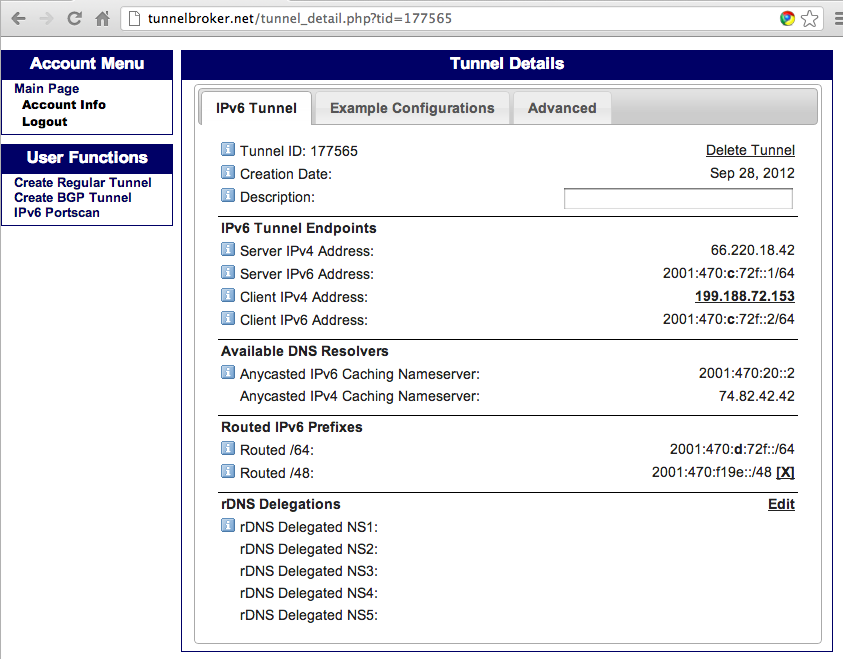Click the Description text field
843x659 pixels.
[x=678, y=199]
